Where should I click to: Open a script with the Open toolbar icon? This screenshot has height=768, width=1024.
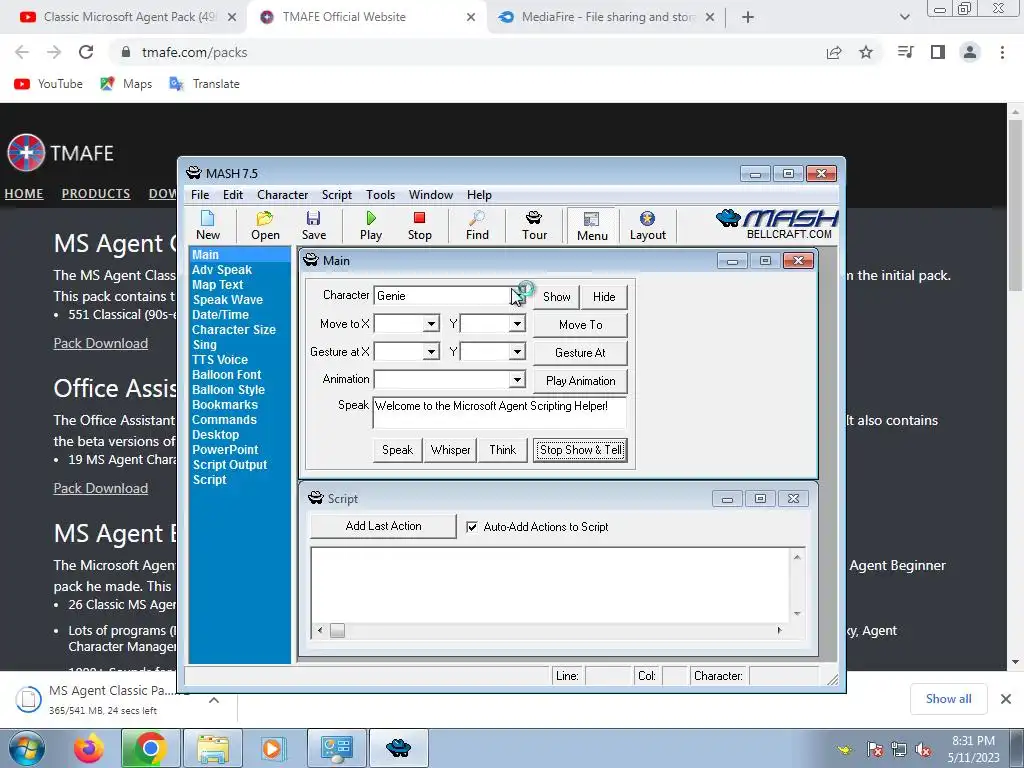(x=265, y=225)
